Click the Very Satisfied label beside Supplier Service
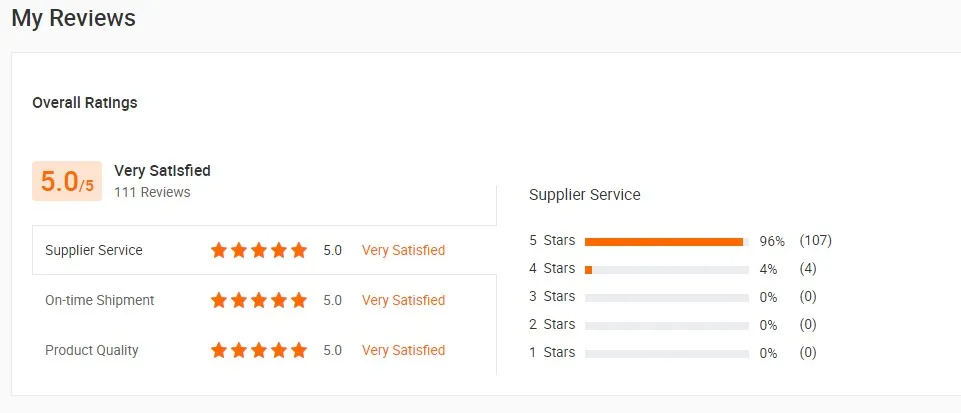Viewport: 961px width, 413px height. [403, 250]
